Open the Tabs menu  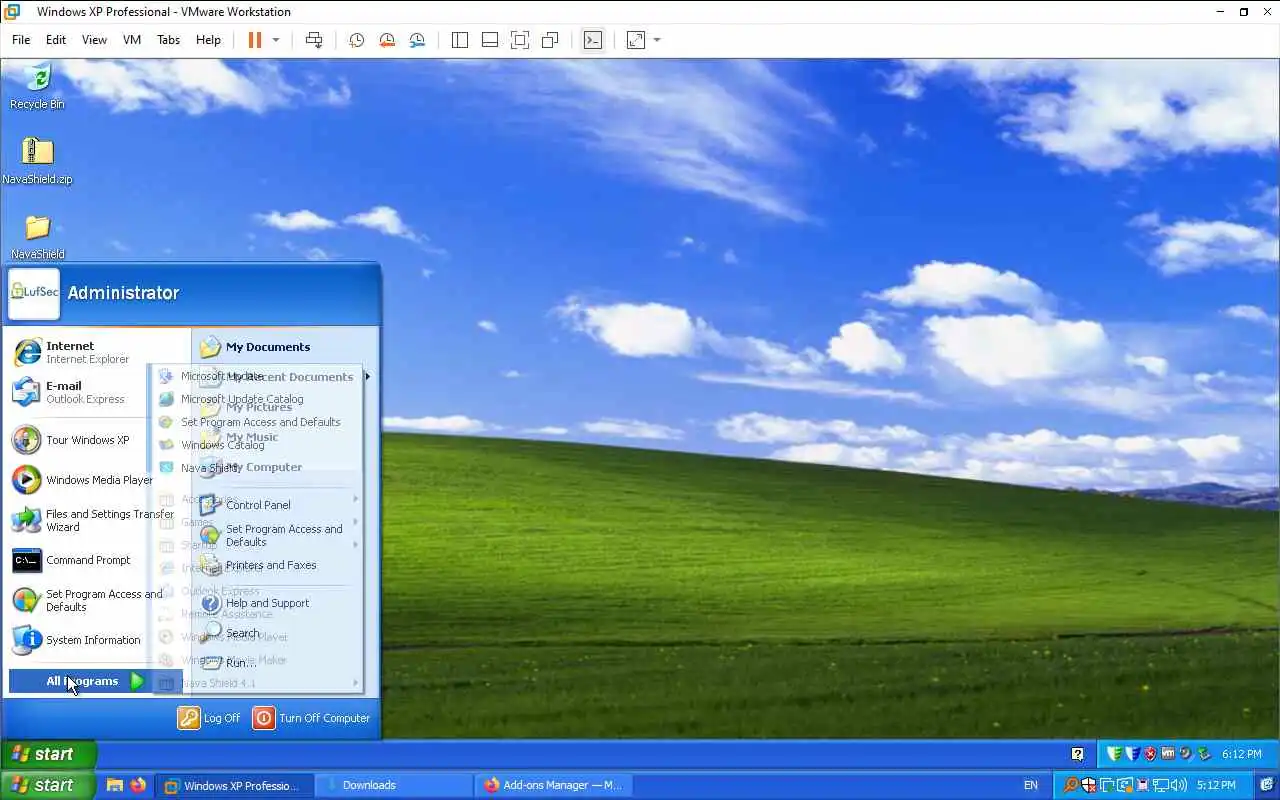click(168, 40)
